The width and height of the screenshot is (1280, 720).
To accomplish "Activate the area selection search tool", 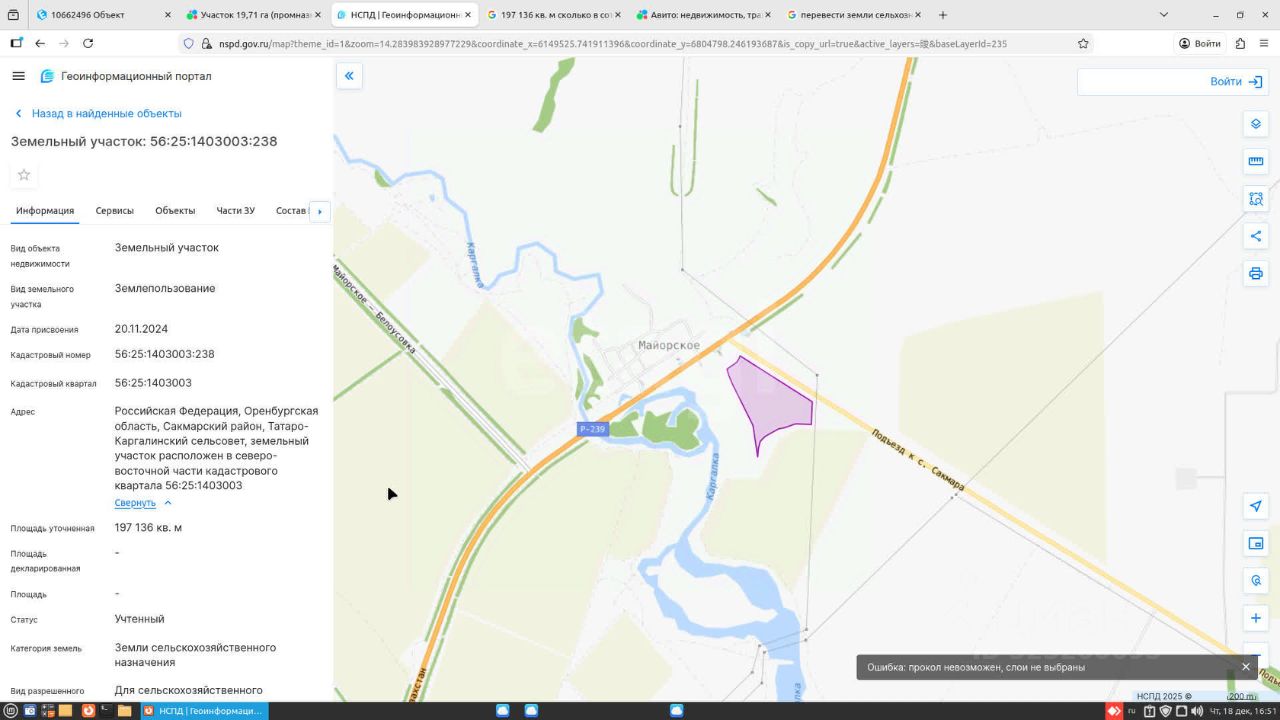I will [1256, 198].
